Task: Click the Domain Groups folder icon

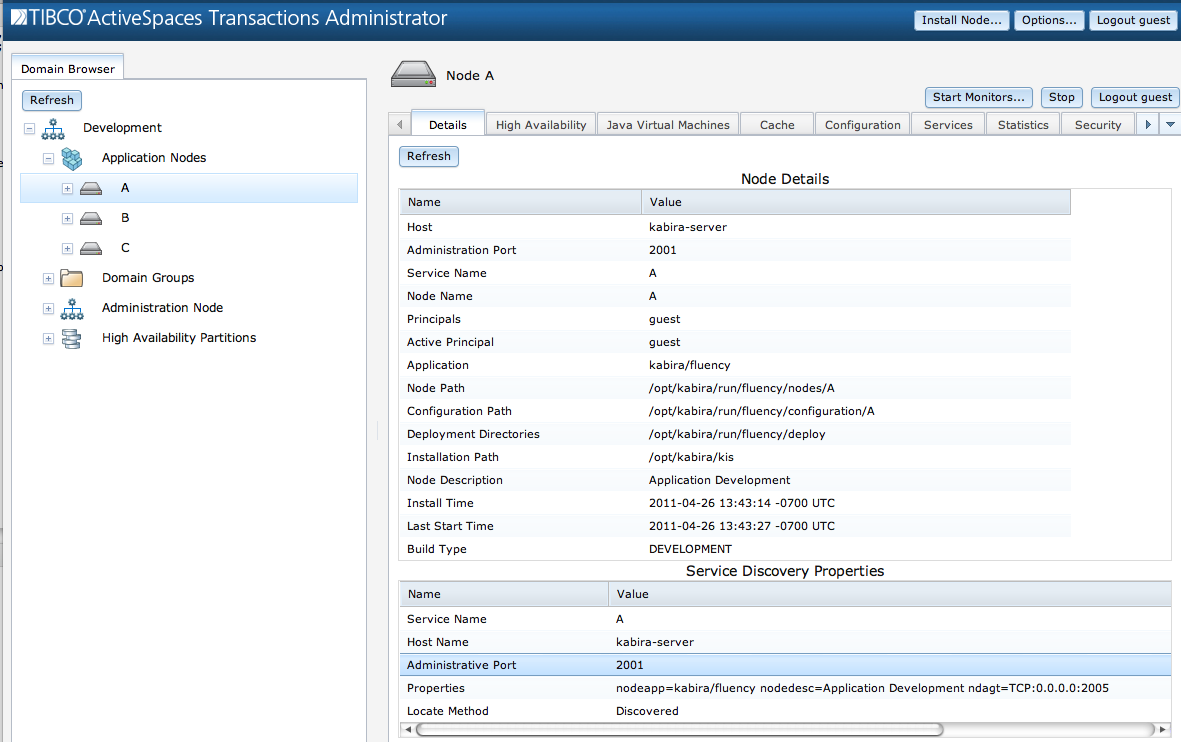Action: pyautogui.click(x=72, y=278)
